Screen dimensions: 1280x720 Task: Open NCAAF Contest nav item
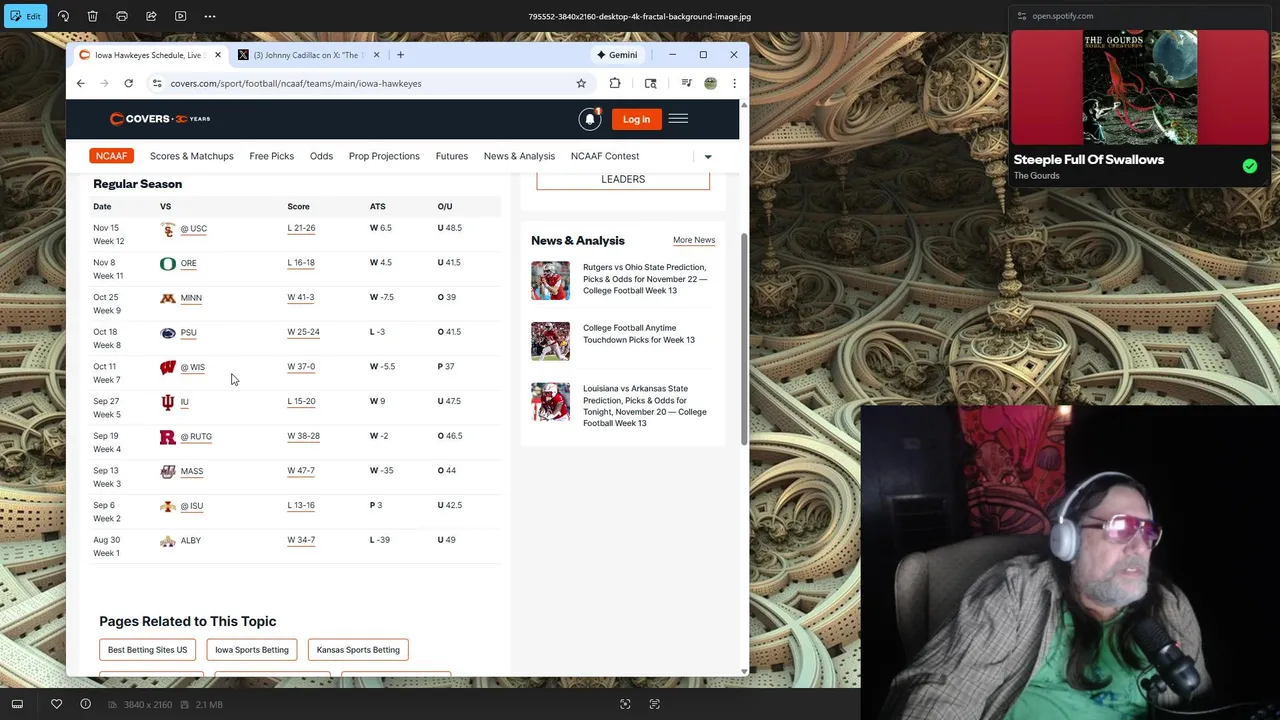[605, 156]
